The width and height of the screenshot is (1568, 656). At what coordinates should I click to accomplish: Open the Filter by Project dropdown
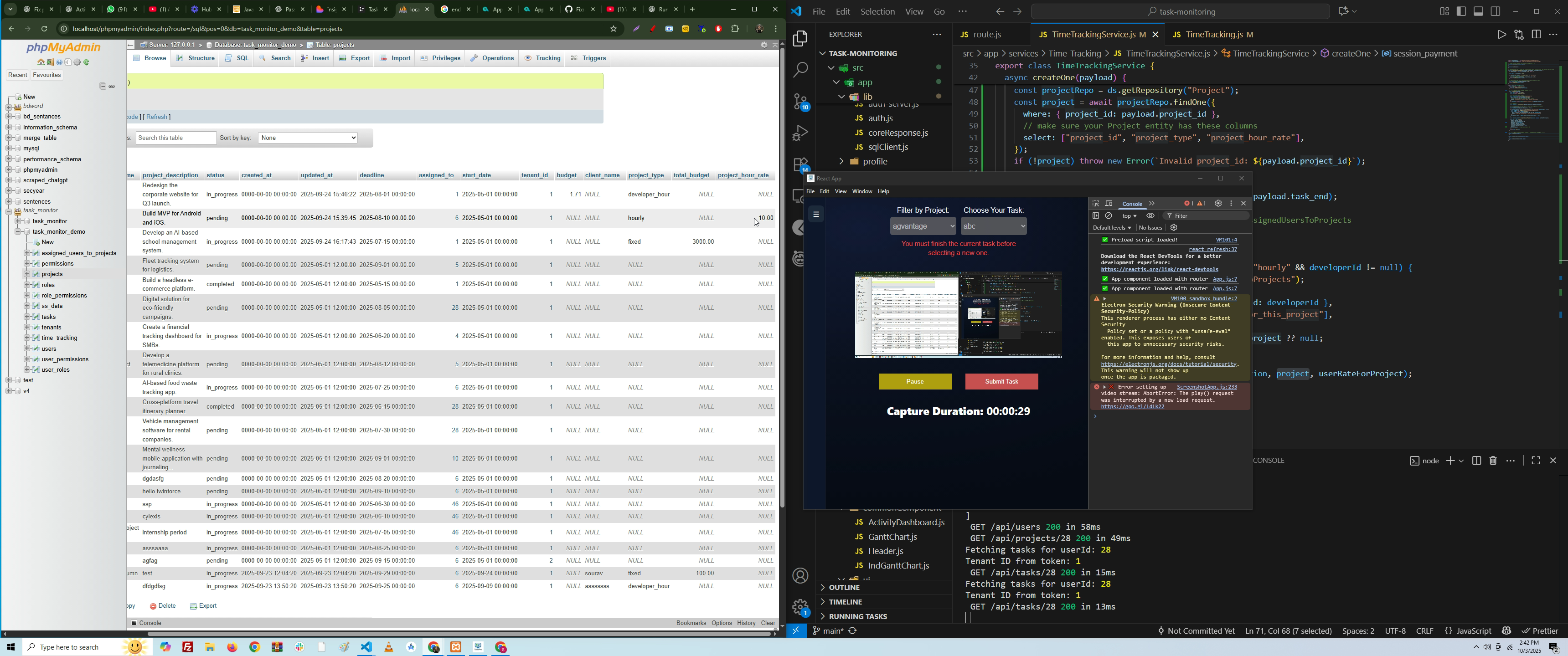923,226
